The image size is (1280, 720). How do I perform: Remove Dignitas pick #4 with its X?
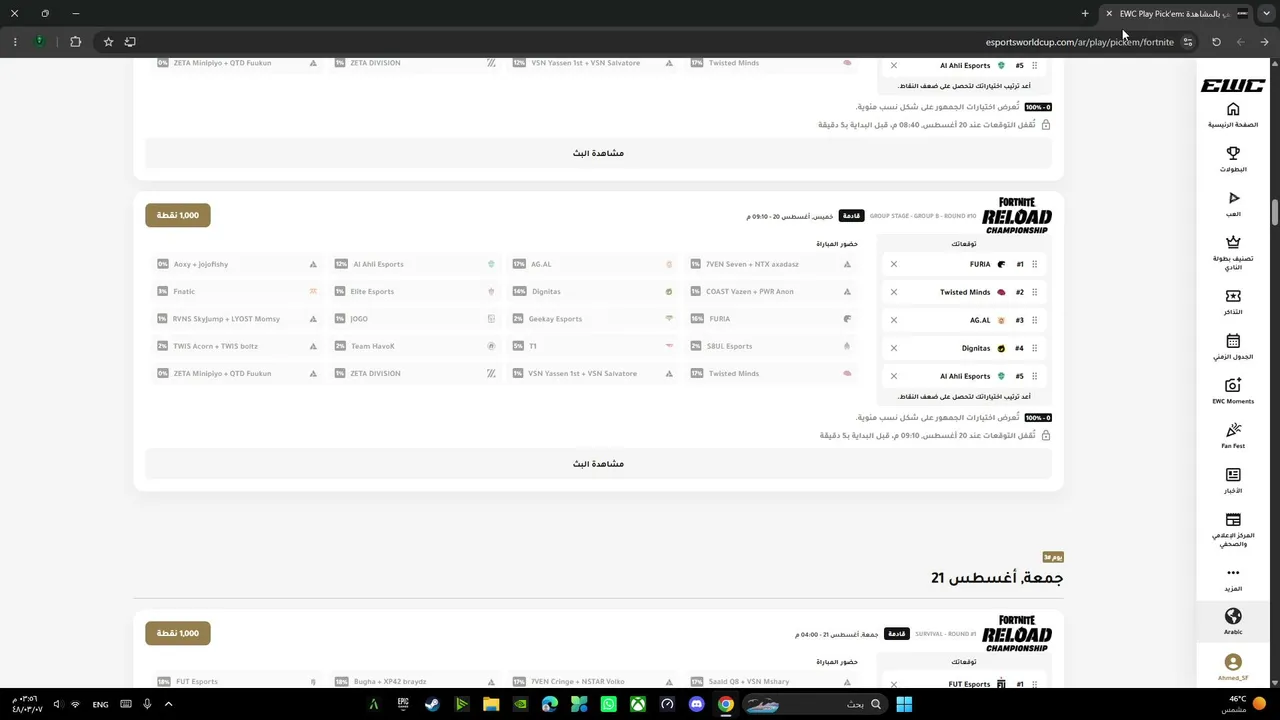click(x=894, y=348)
